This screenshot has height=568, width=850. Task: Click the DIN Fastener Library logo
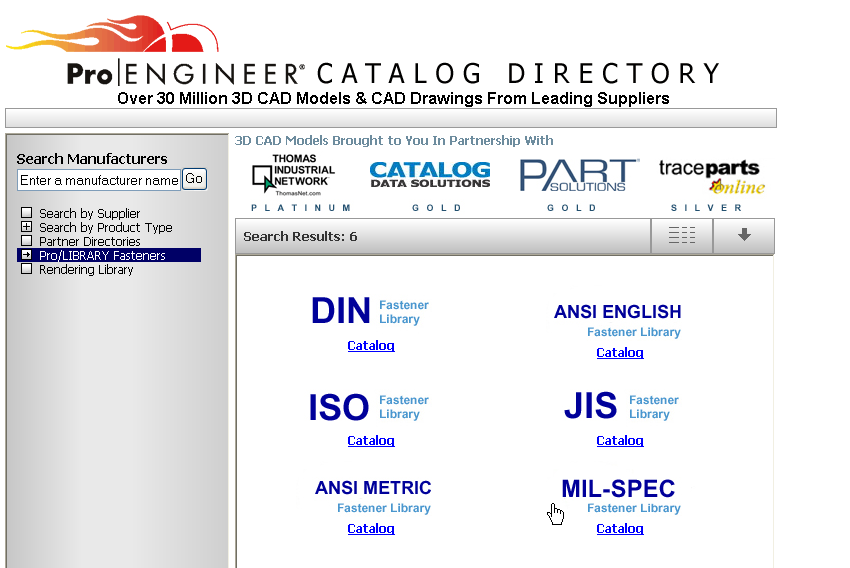pyautogui.click(x=370, y=311)
